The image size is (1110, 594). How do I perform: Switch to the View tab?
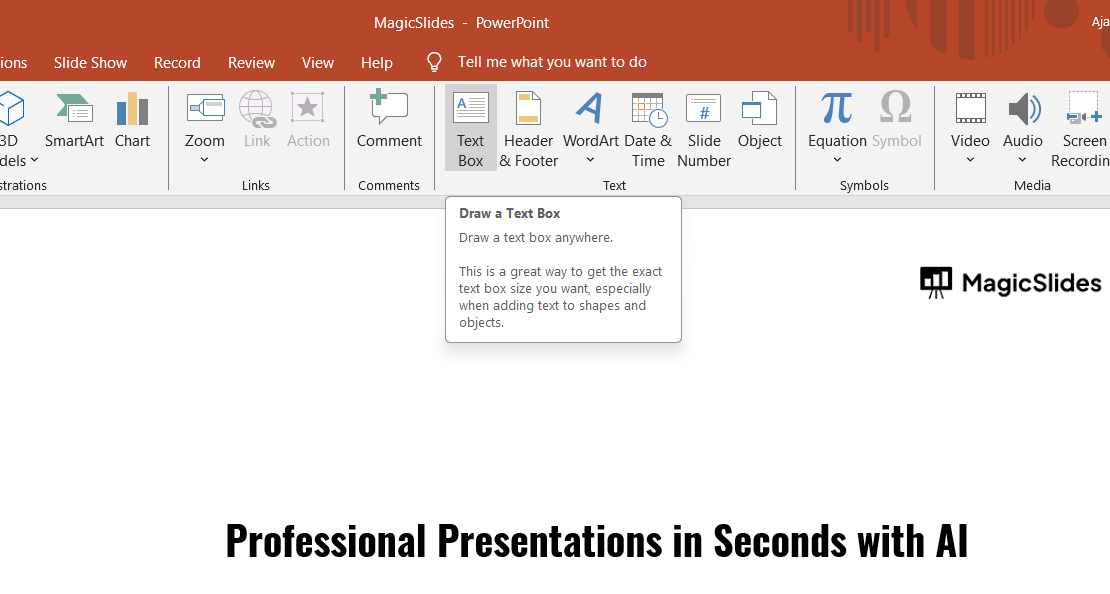(318, 62)
